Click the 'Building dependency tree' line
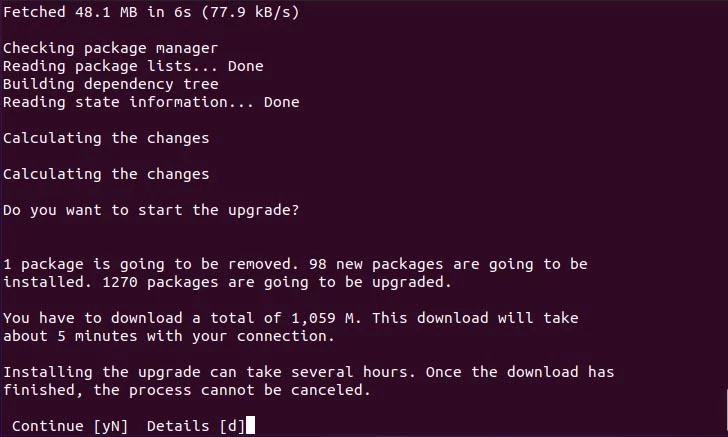The width and height of the screenshot is (728, 437). (110, 84)
